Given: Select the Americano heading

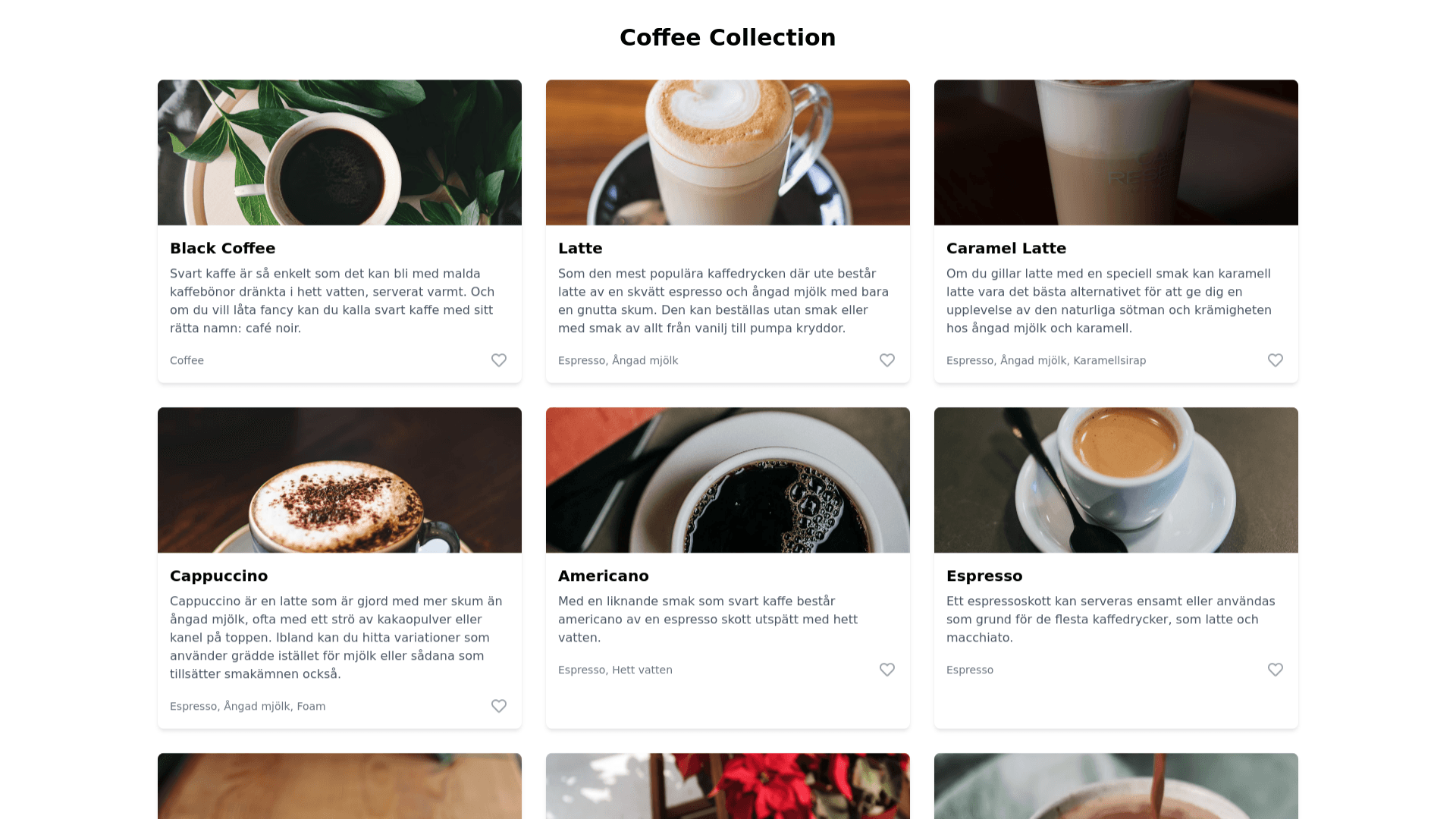Looking at the screenshot, I should pyautogui.click(x=604, y=576).
